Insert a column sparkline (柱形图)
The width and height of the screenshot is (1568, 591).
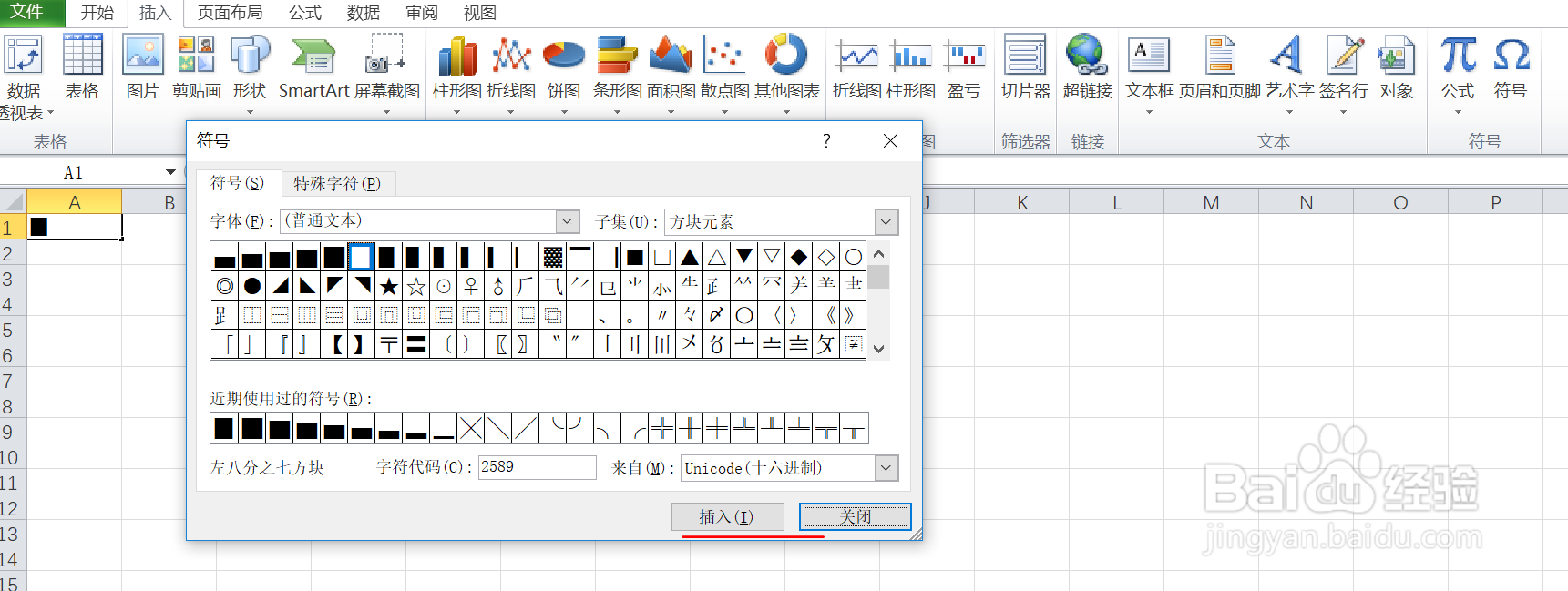(910, 68)
